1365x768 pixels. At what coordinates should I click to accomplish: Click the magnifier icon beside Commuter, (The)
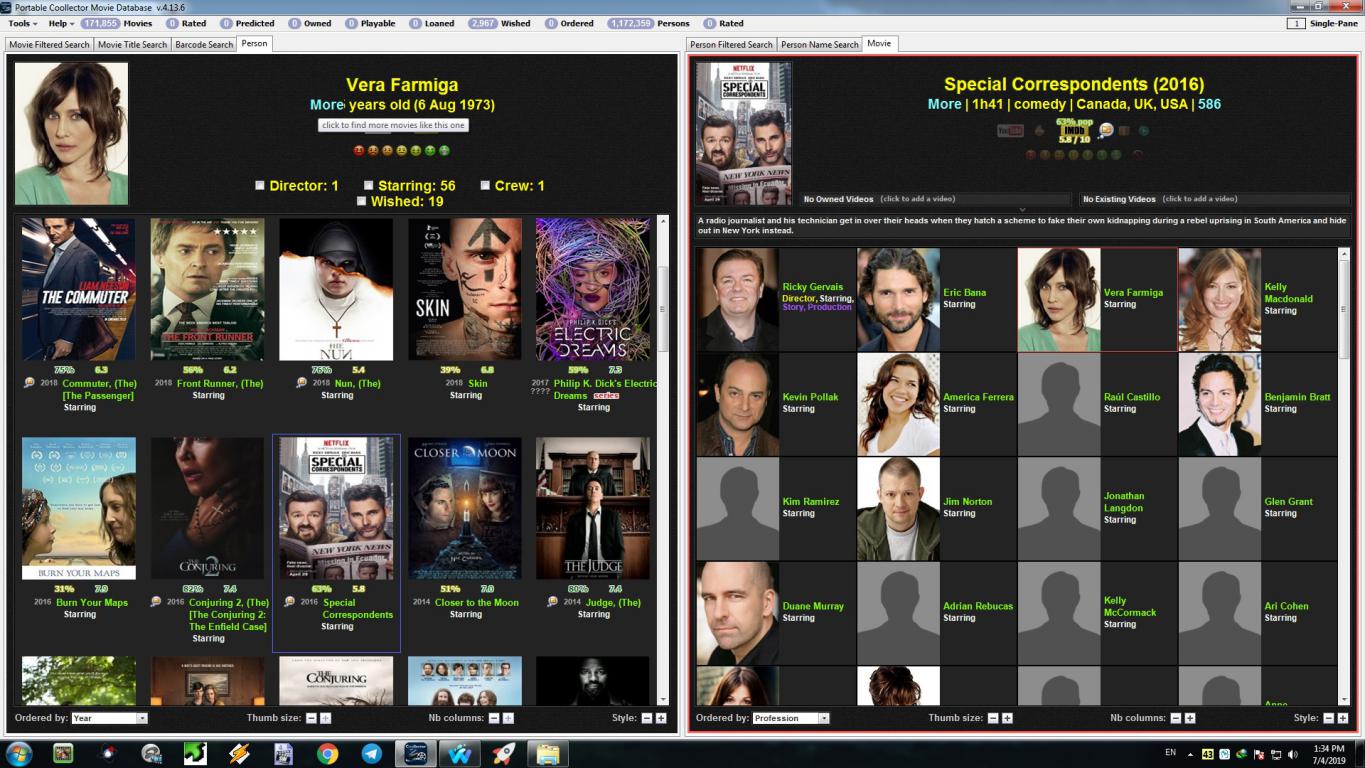click(28, 383)
